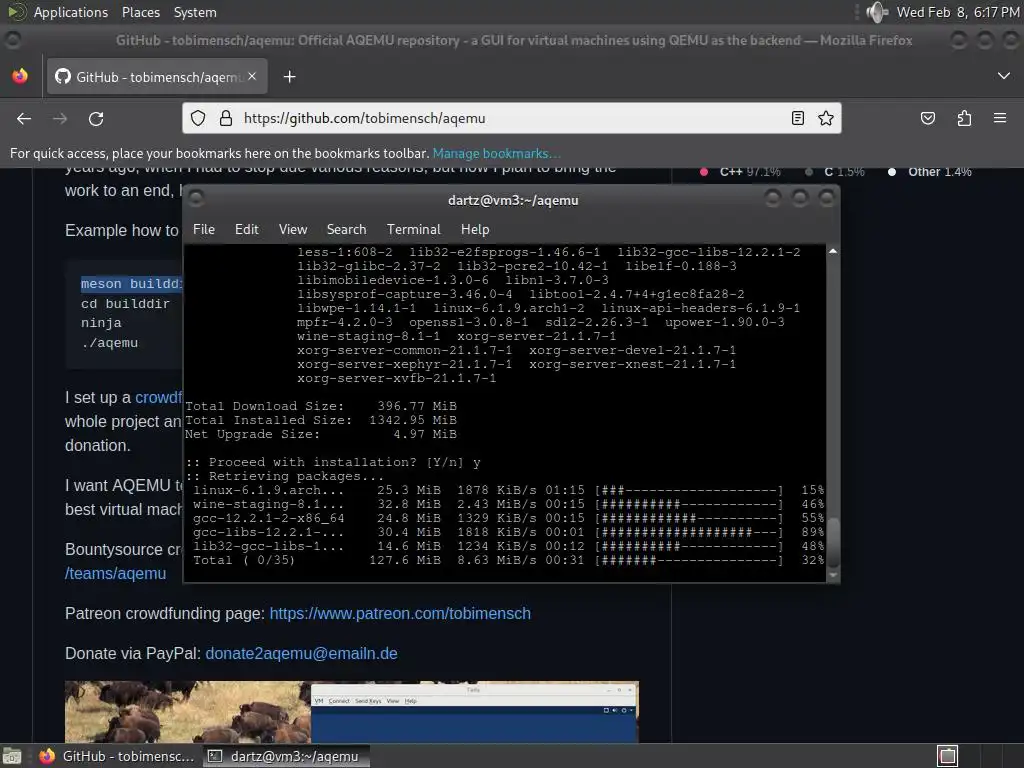1024x768 pixels.
Task: Click the terminal scrollbar down arrow
Action: (833, 575)
